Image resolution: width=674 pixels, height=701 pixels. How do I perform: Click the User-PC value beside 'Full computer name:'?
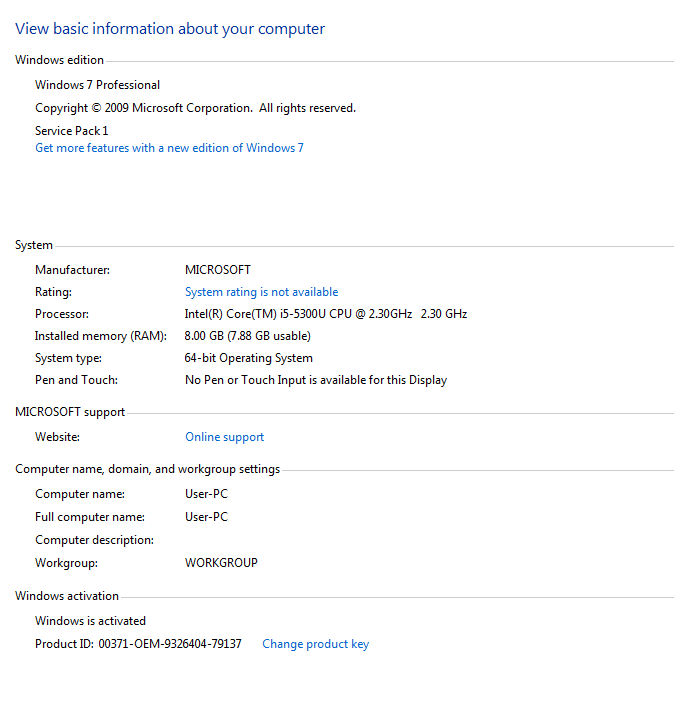206,517
